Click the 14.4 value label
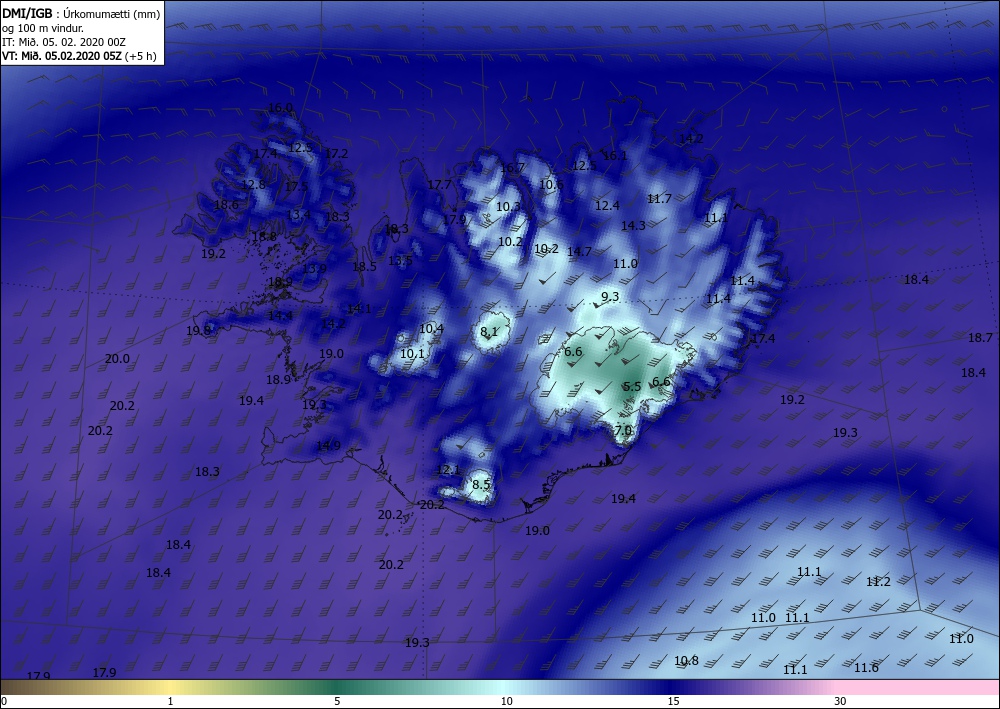1000x709 pixels. (280, 316)
